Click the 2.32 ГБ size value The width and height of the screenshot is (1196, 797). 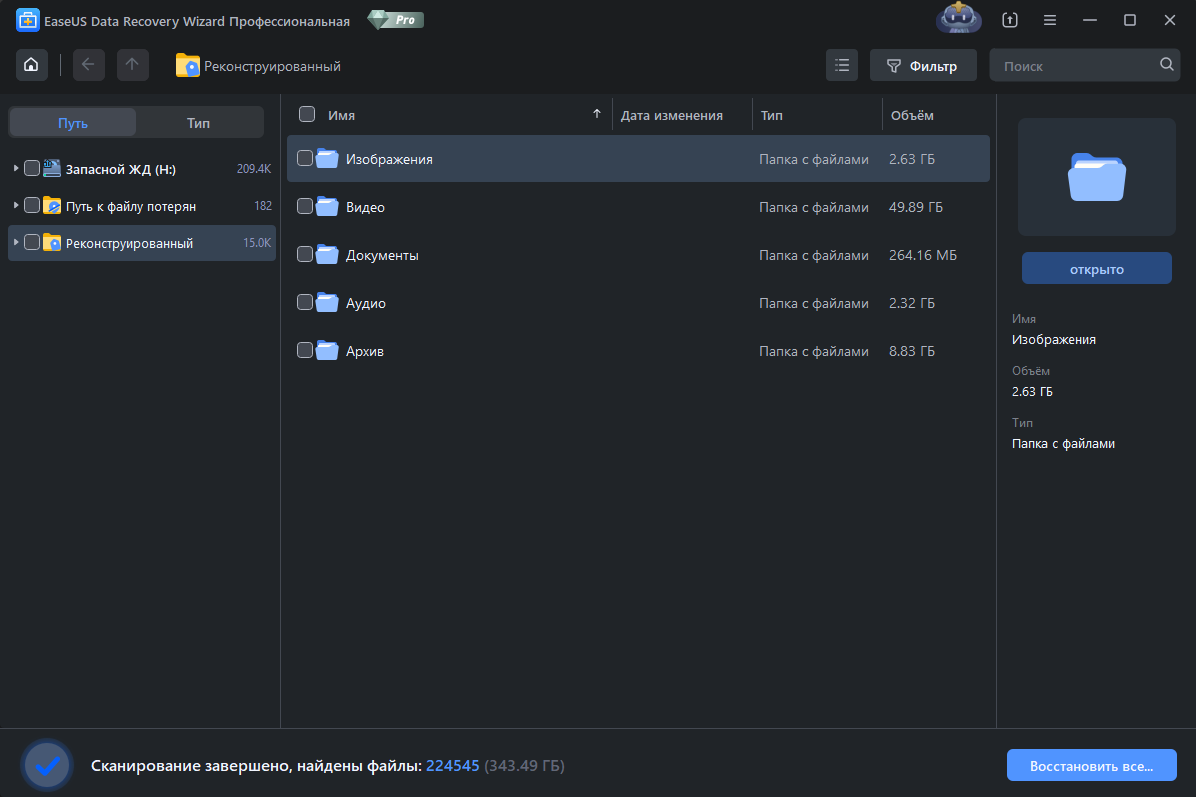pyautogui.click(x=911, y=304)
